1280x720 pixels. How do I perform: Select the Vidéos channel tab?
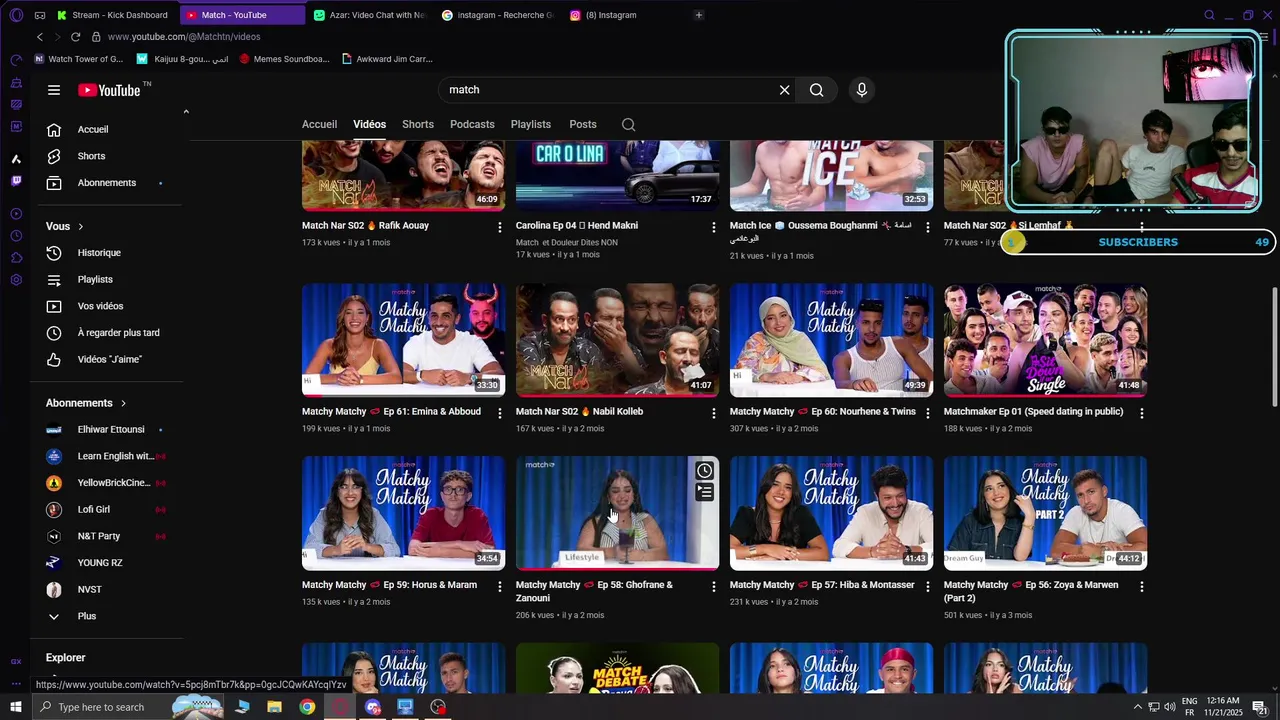tap(369, 124)
